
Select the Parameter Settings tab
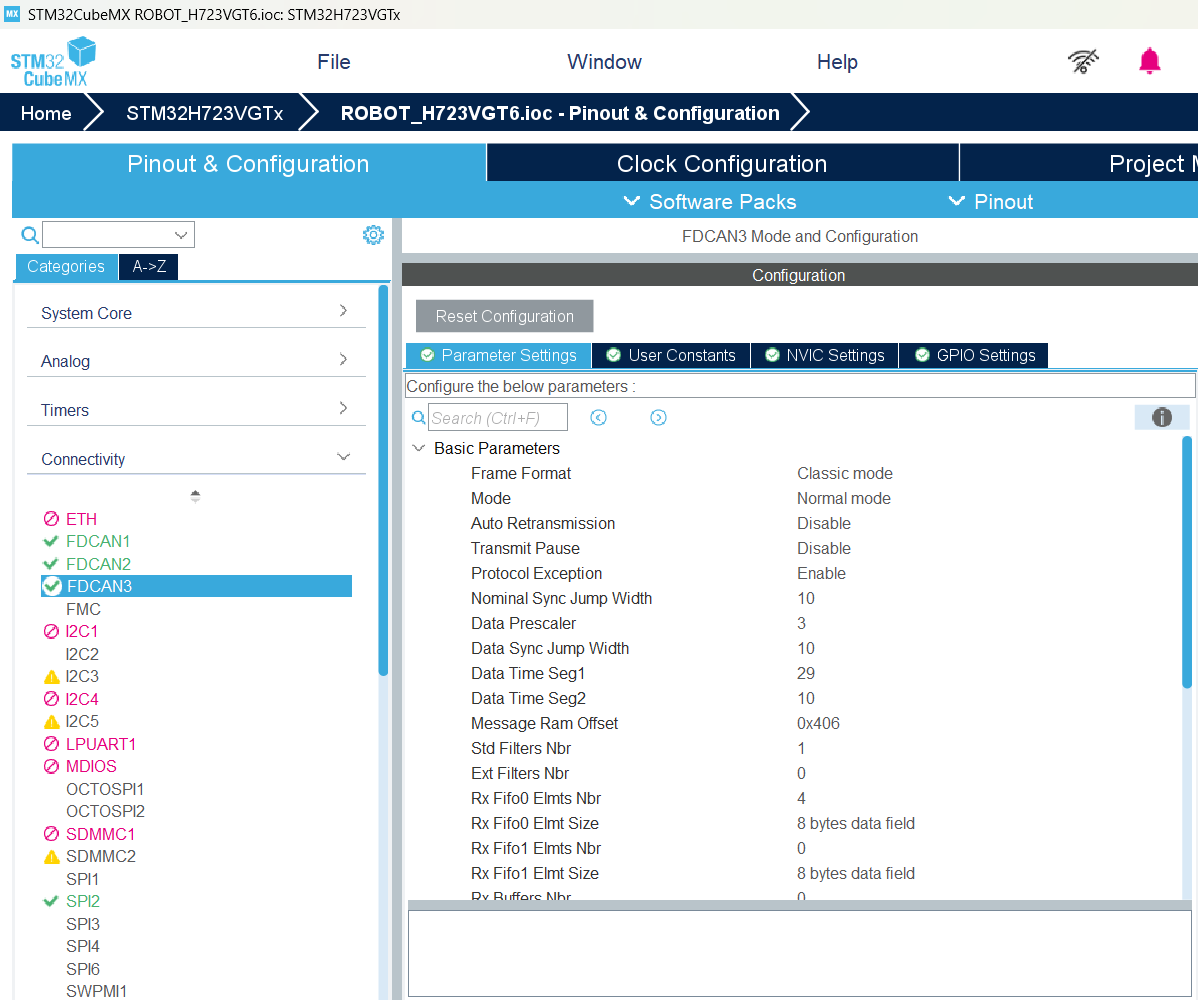(498, 355)
